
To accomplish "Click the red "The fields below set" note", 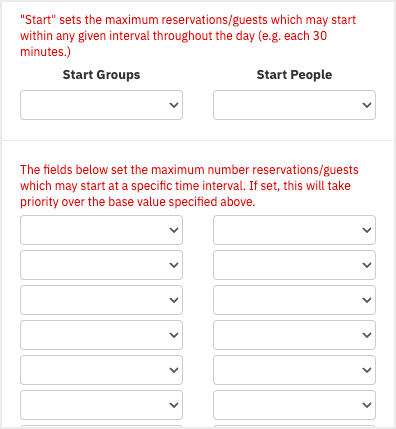I will click(x=189, y=186).
